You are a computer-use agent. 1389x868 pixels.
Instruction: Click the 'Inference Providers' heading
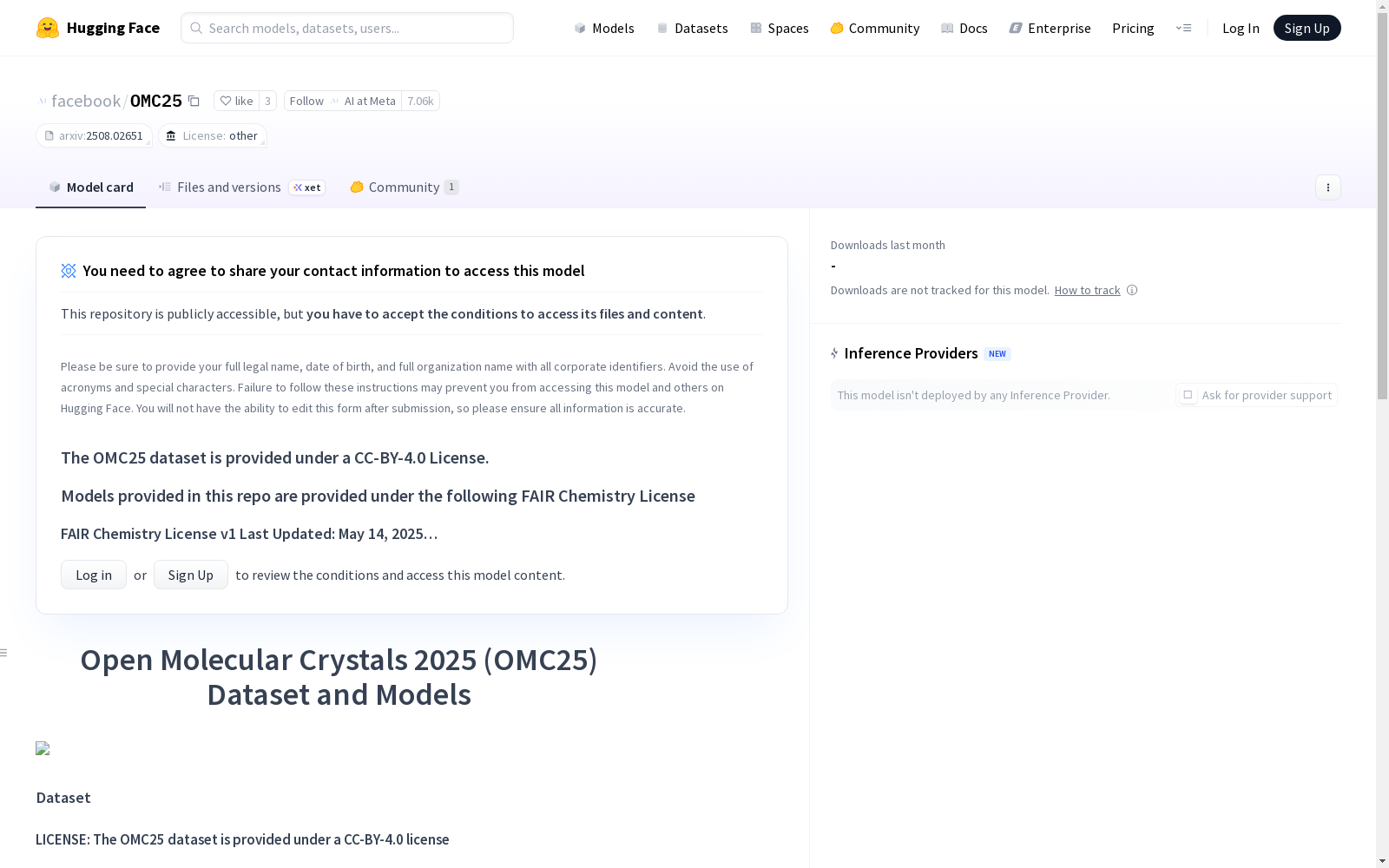[x=912, y=353]
